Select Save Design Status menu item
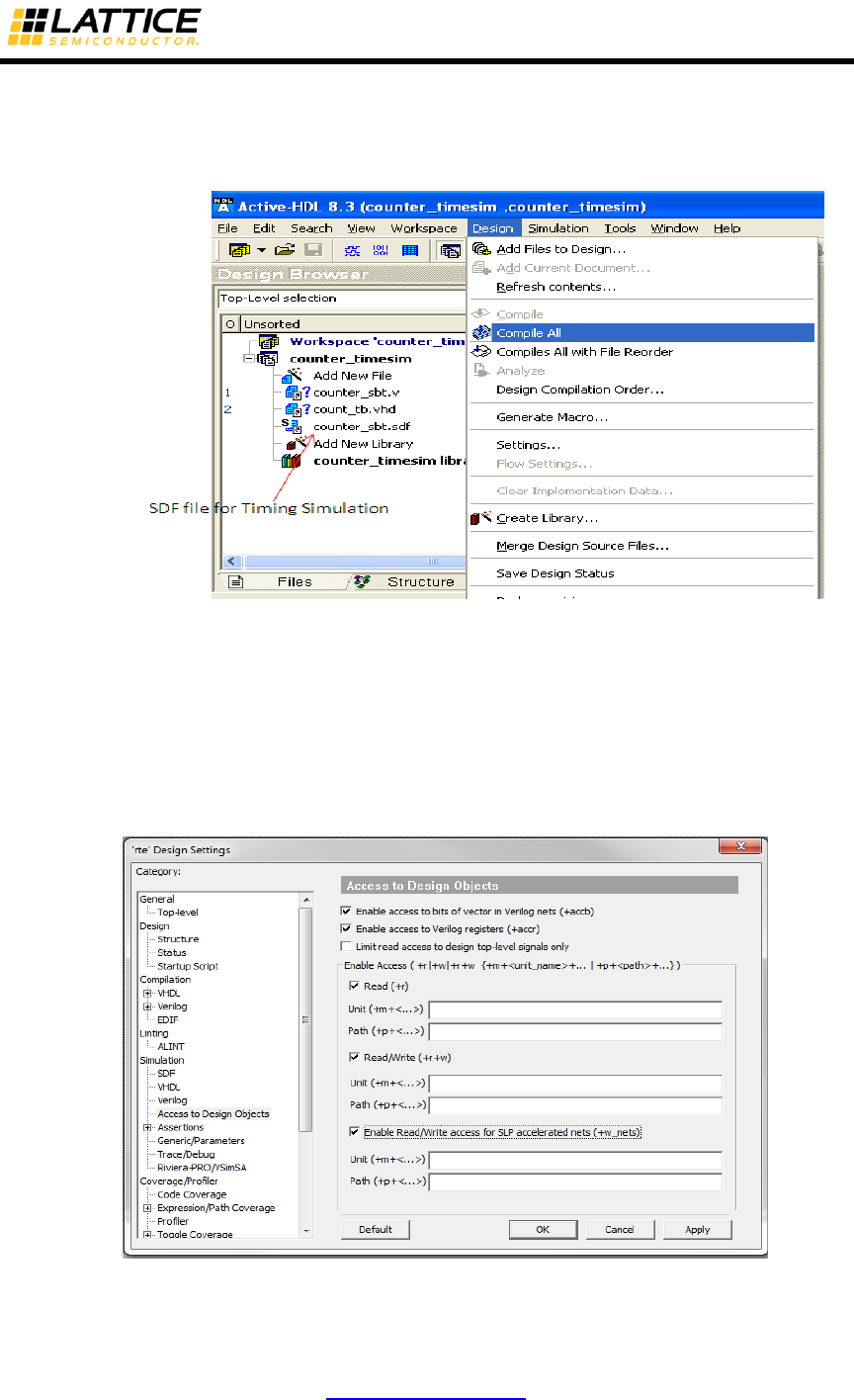Image resolution: width=854 pixels, height=1400 pixels. 555,573
